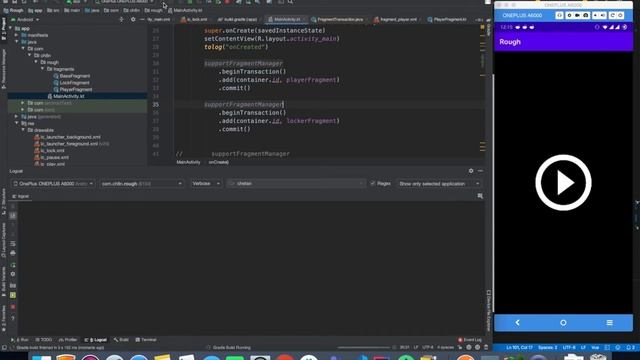Click the UTF-8 encoding selector in status bar
This screenshot has width=640, height=360.
pyautogui.click(x=428, y=347)
